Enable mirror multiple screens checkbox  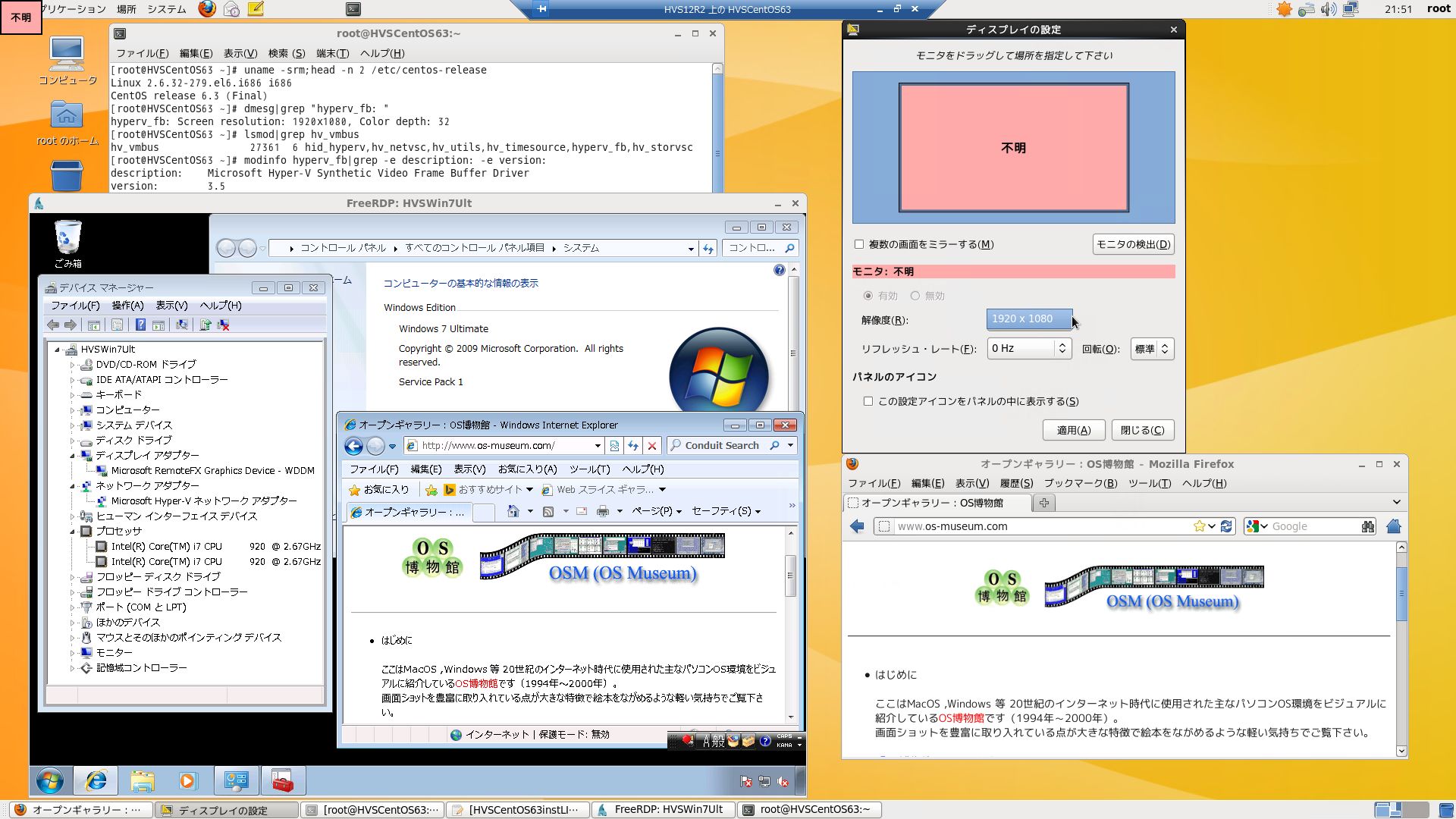click(x=859, y=244)
